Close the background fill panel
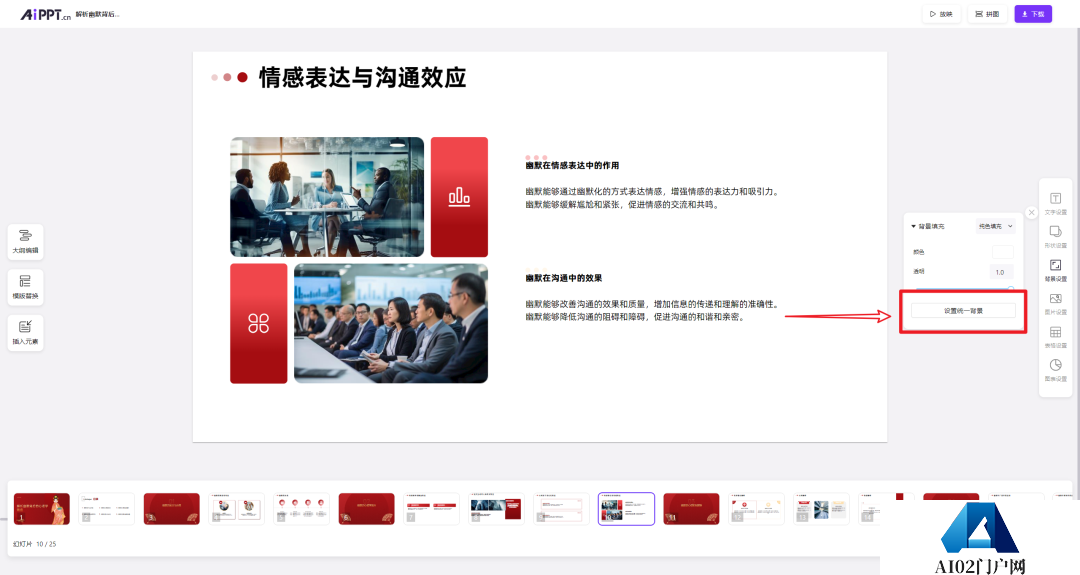The image size is (1080, 575). pos(1031,213)
